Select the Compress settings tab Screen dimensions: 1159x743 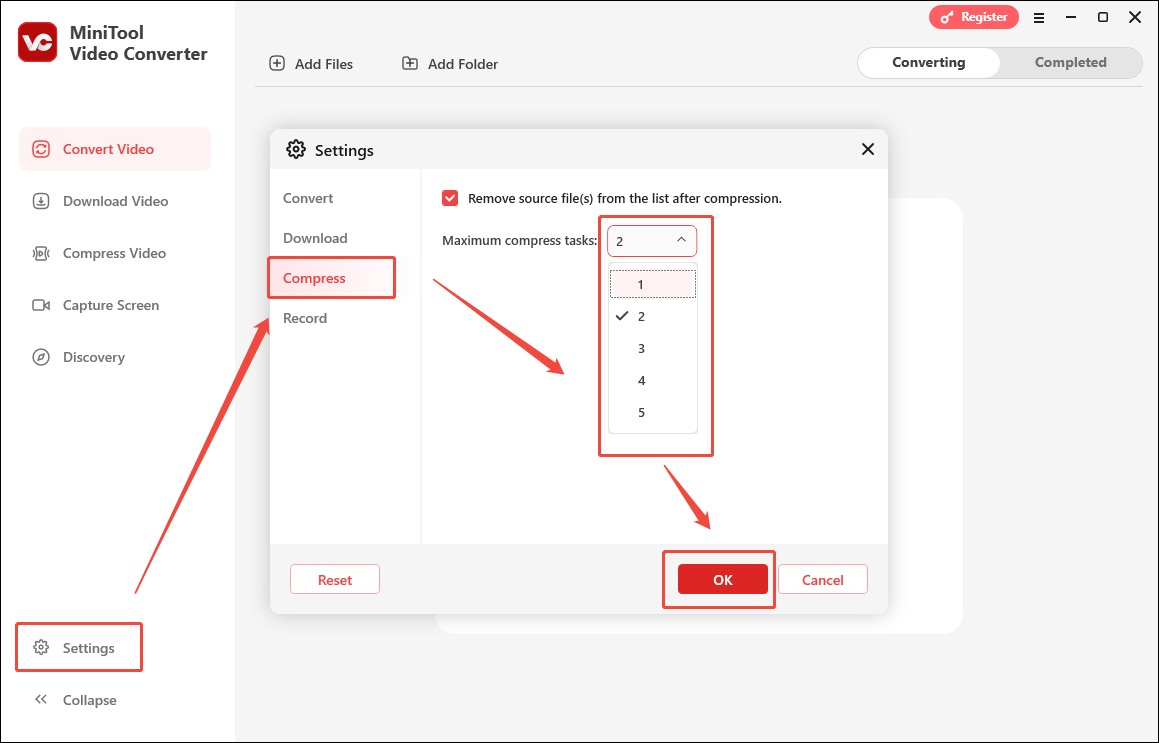[332, 278]
